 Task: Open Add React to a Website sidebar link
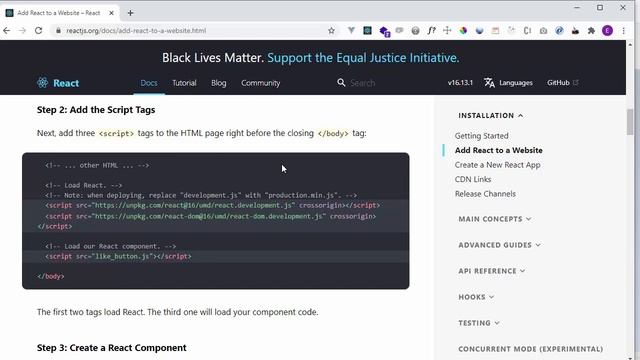499,150
